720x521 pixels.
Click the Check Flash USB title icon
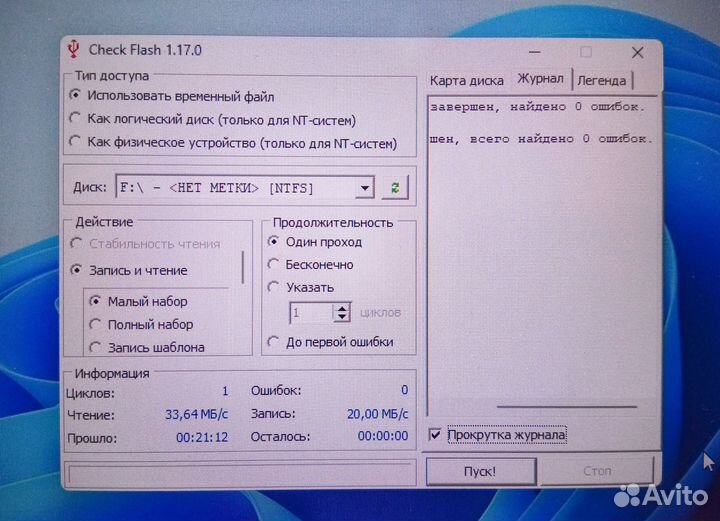coord(73,50)
